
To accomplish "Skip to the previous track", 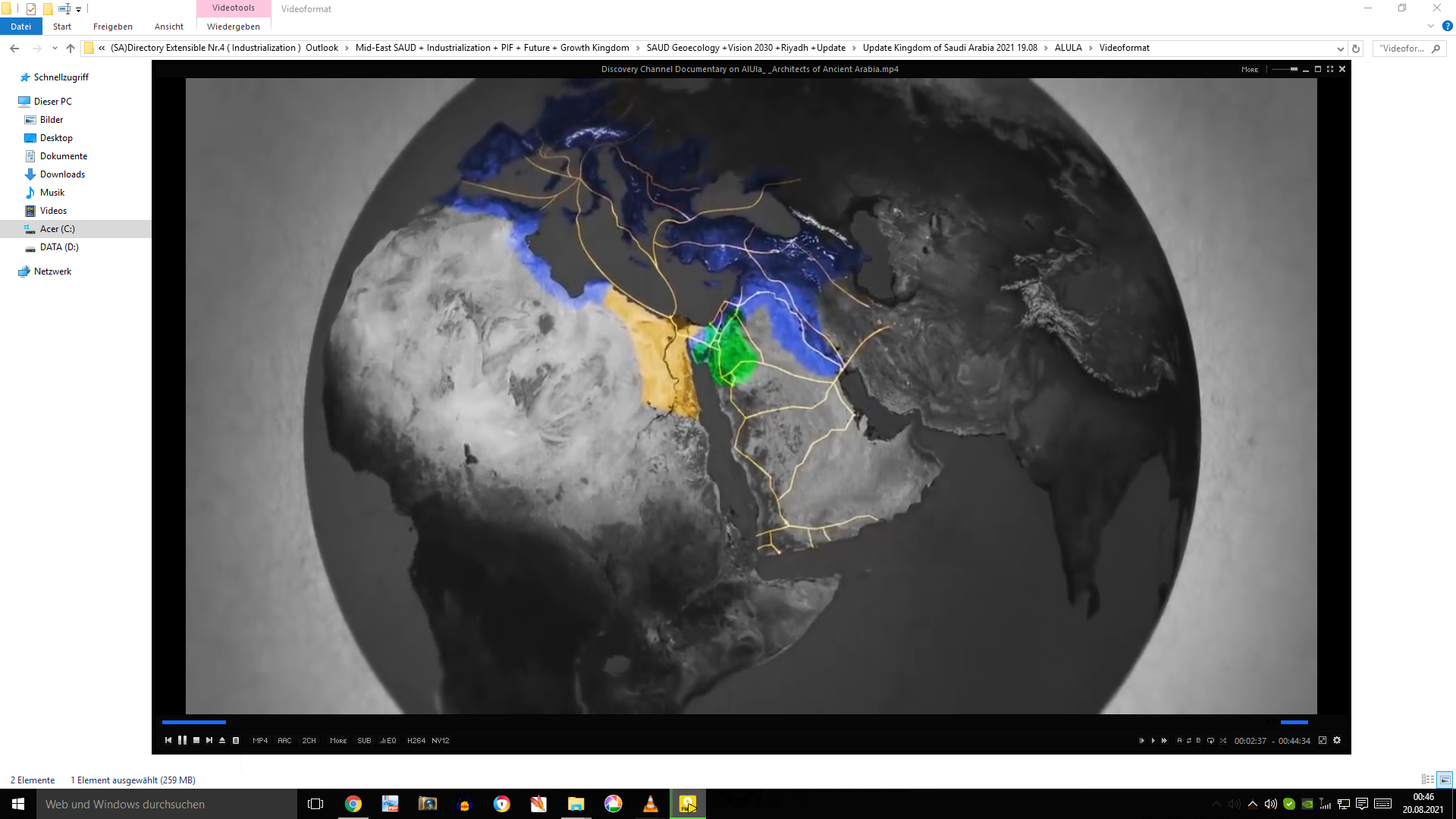I will pos(168,740).
